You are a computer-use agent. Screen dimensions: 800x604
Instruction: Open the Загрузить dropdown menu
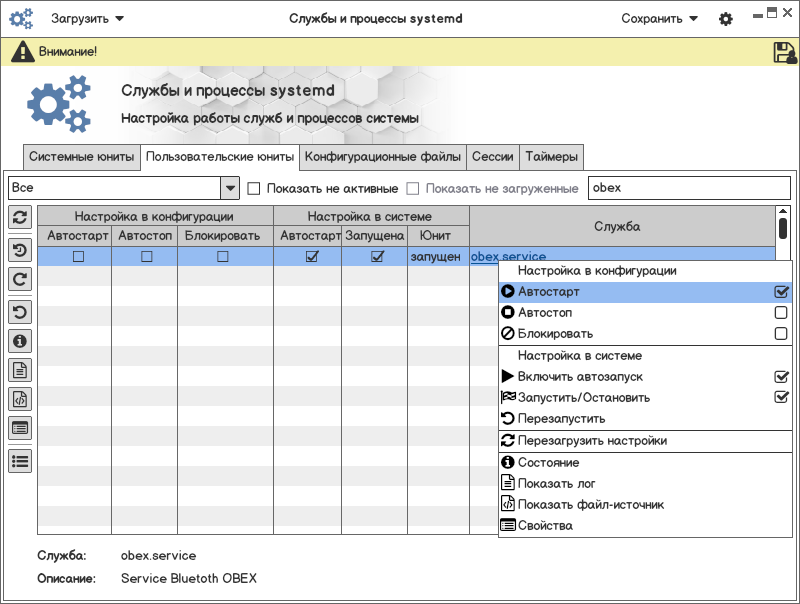88,19
